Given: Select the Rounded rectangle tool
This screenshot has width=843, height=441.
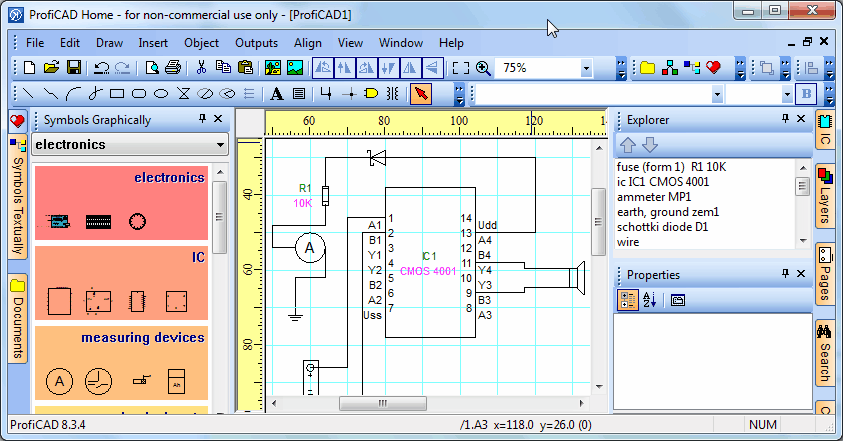Looking at the screenshot, I should pyautogui.click(x=139, y=94).
